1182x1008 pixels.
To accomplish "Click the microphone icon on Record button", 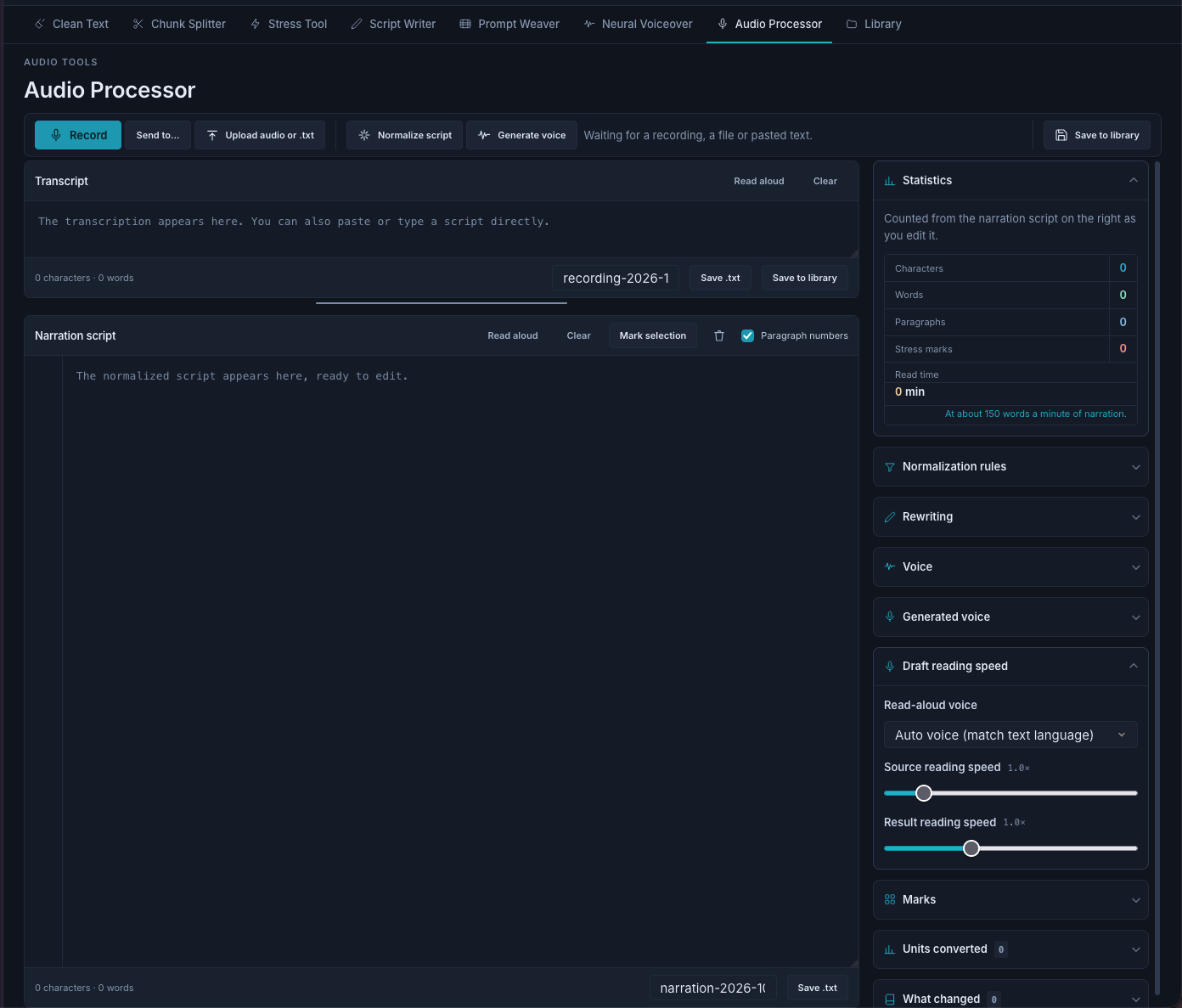I will (x=56, y=135).
